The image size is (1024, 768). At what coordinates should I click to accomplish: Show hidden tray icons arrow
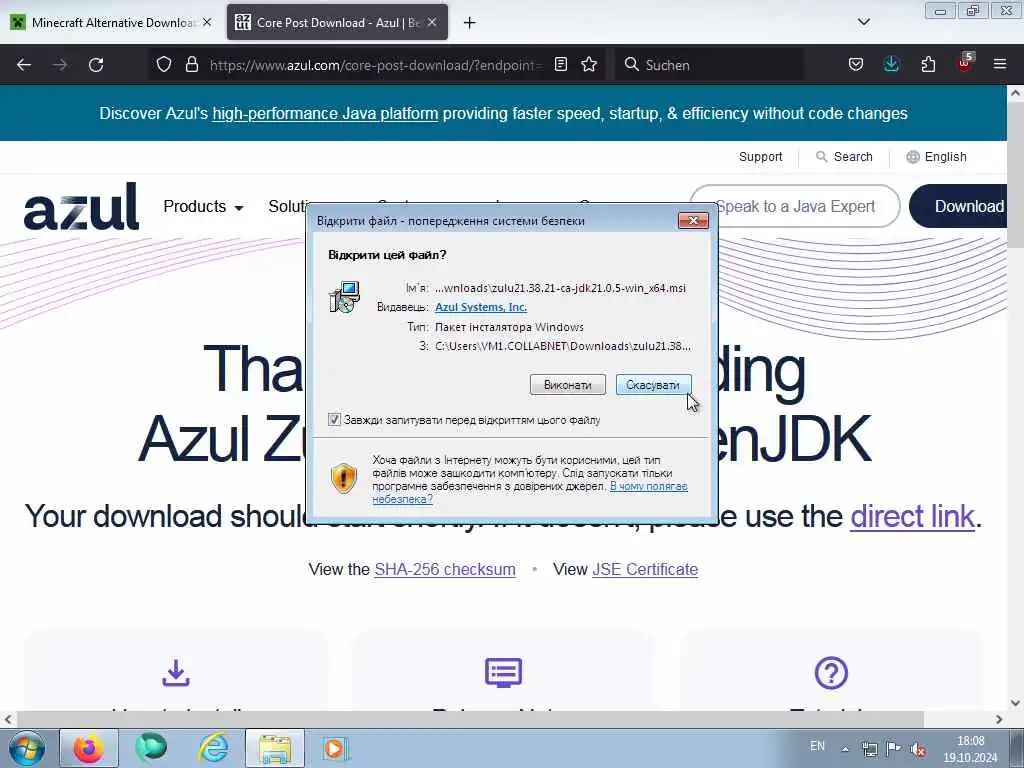coord(845,748)
